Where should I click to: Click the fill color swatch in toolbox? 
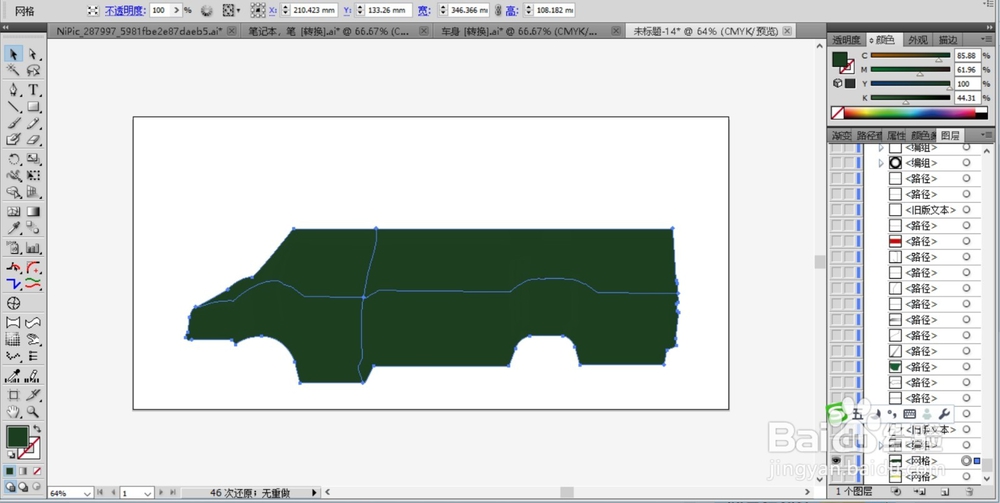pyautogui.click(x=17, y=437)
